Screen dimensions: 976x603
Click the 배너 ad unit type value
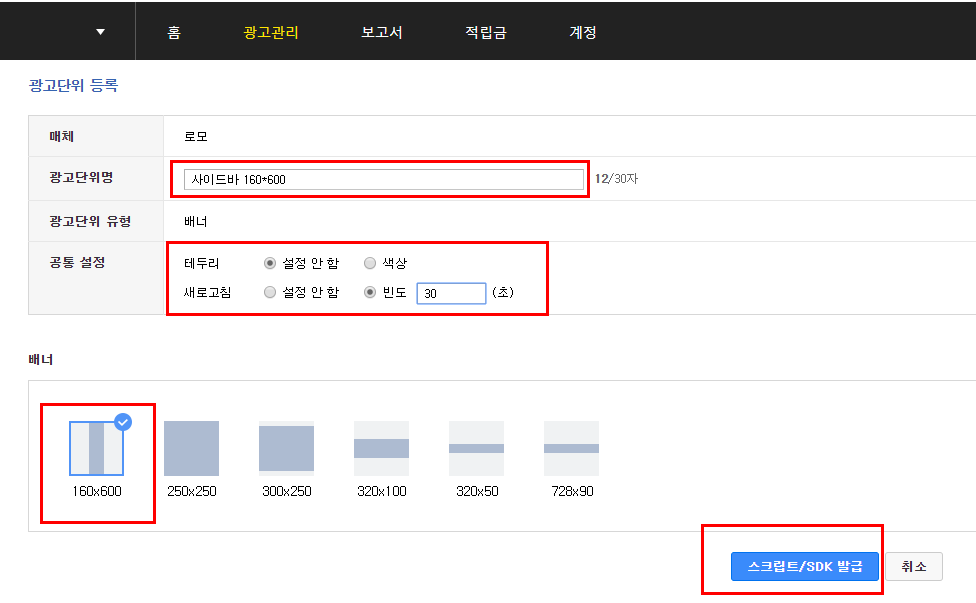[x=196, y=222]
